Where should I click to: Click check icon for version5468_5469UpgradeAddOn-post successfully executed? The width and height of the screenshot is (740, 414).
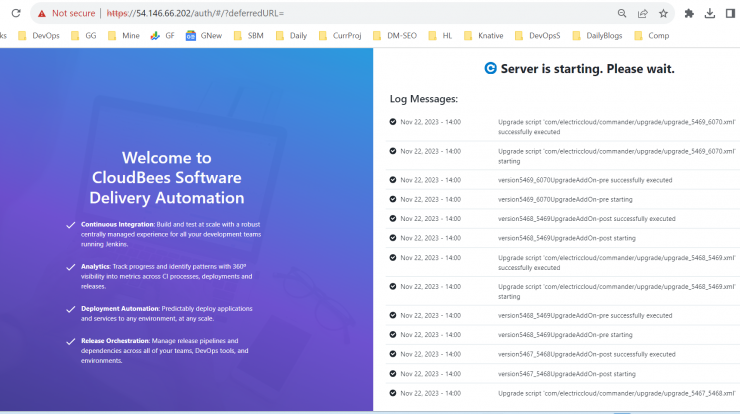[393, 219]
